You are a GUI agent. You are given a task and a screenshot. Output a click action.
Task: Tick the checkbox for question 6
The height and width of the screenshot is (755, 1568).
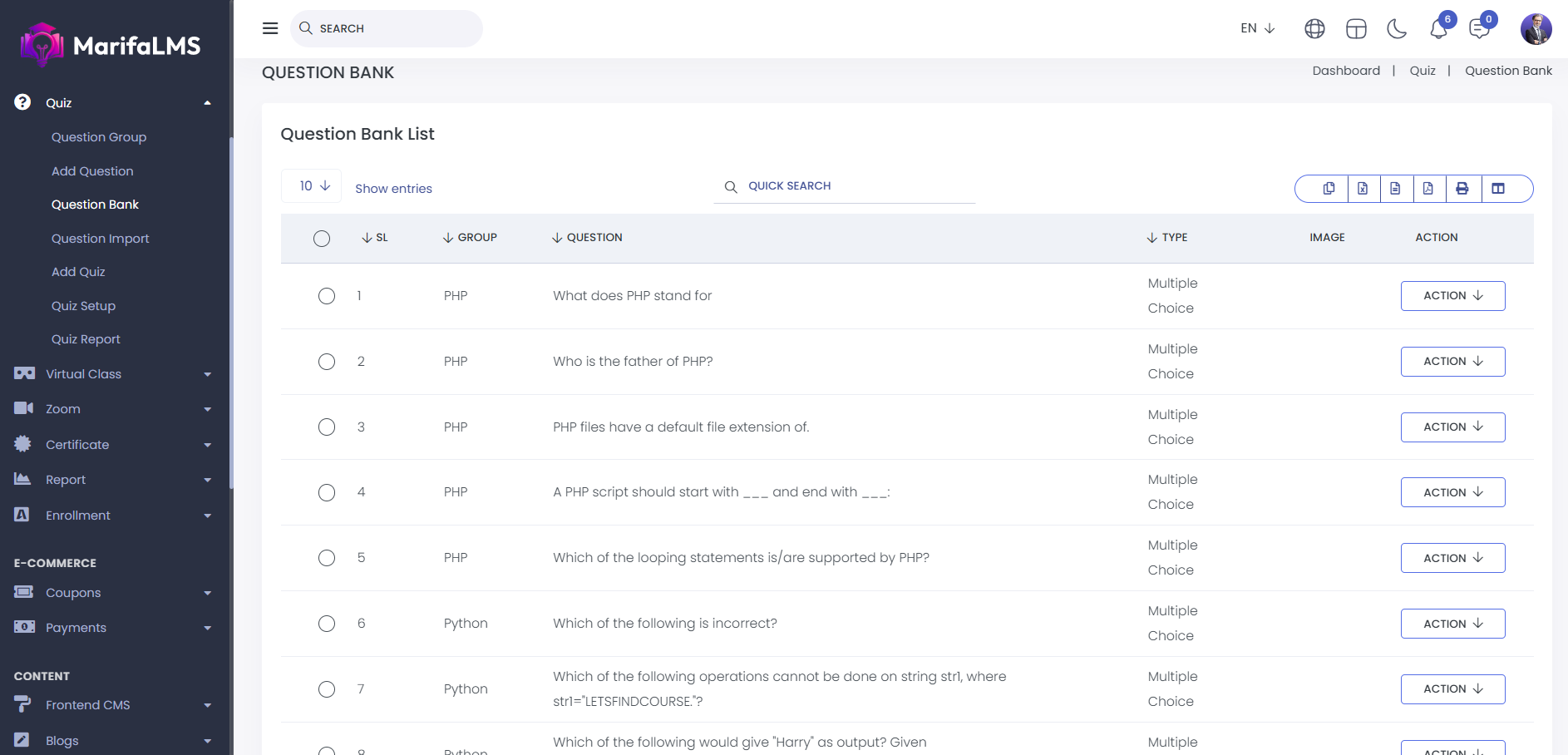click(327, 624)
